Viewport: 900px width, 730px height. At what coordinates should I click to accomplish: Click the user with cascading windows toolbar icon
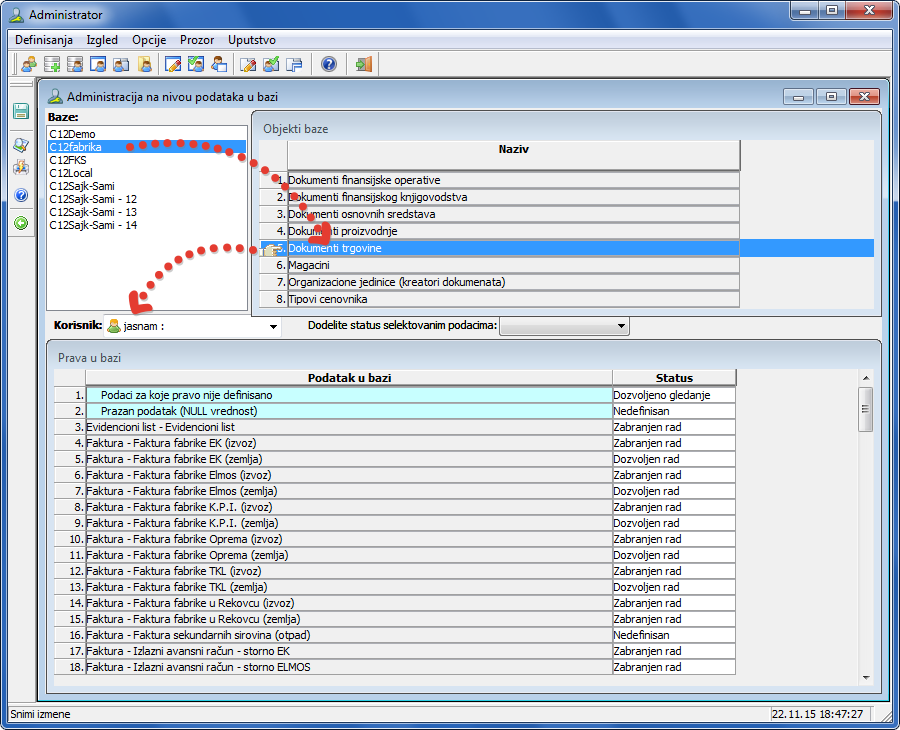click(121, 64)
